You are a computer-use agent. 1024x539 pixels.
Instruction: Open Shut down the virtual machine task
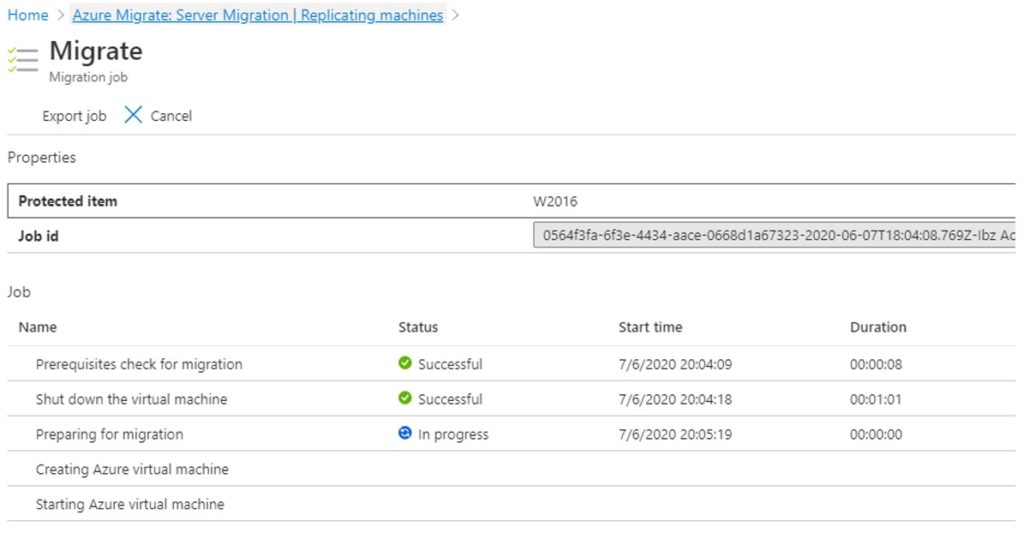click(131, 399)
